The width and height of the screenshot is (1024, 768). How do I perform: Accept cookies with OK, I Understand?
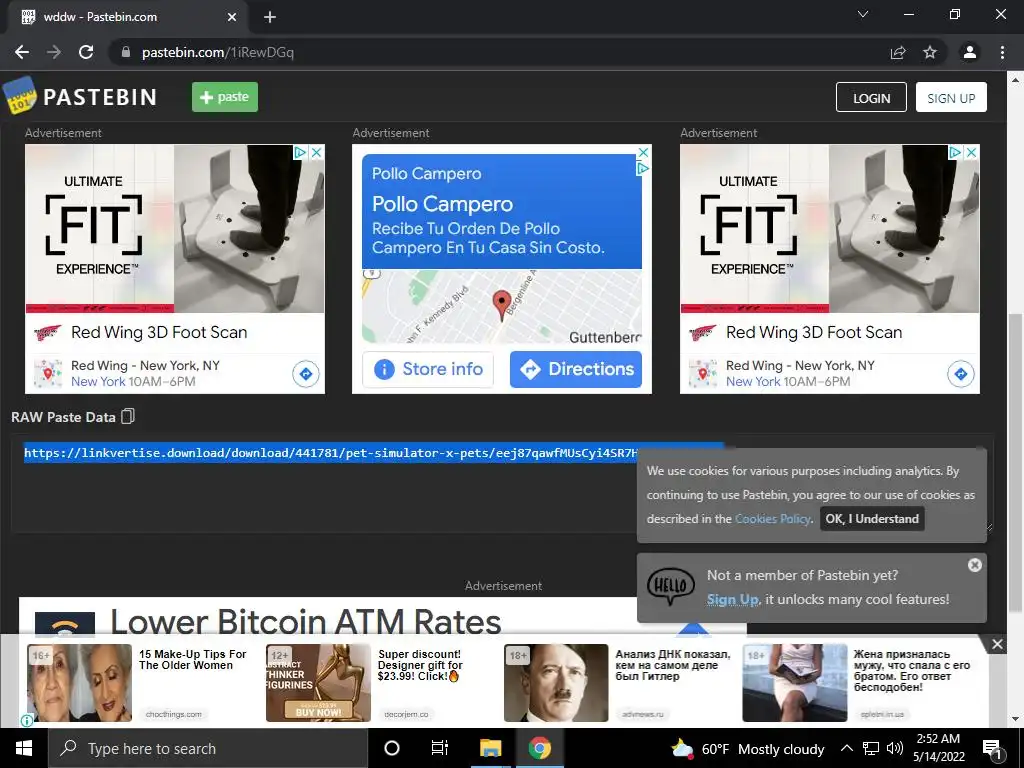[x=872, y=519]
